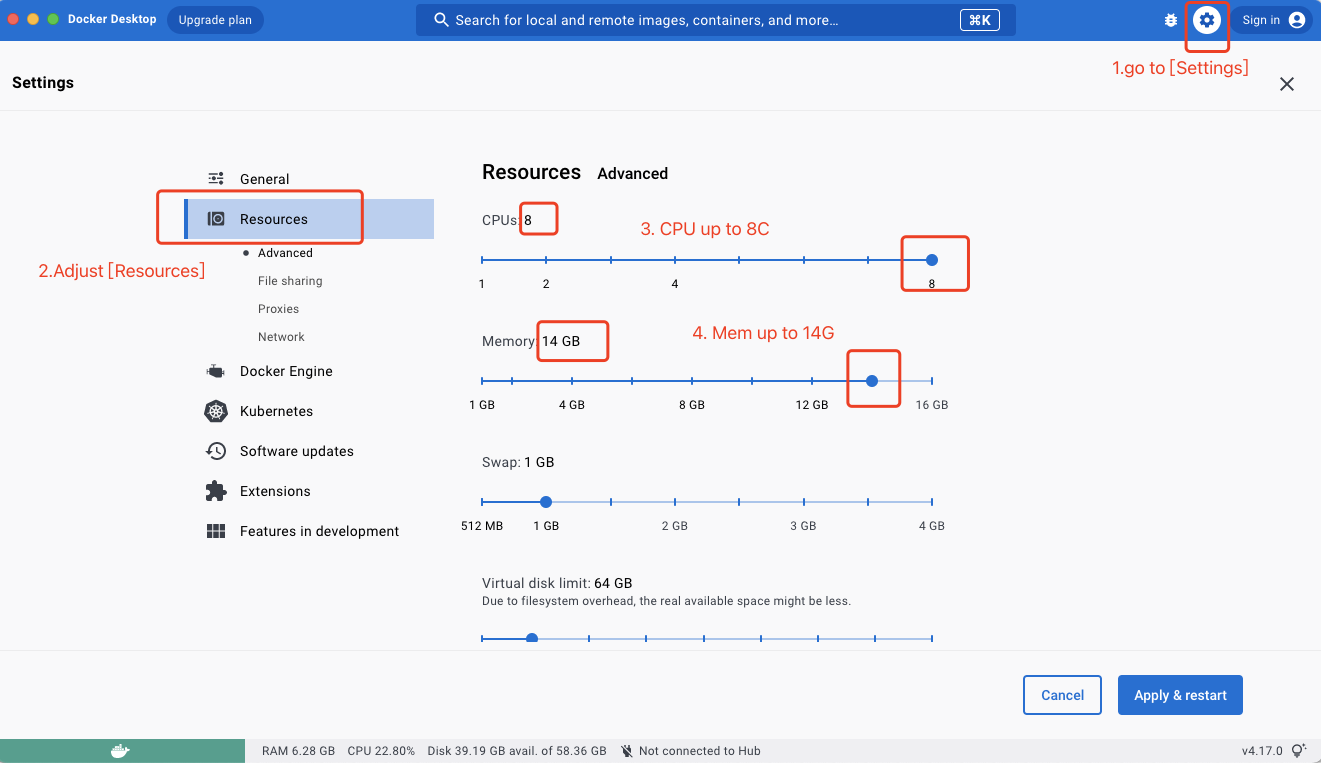Viewport: 1321px width, 763px height.
Task: Click the CPU 22.80% status text
Action: [x=381, y=751]
